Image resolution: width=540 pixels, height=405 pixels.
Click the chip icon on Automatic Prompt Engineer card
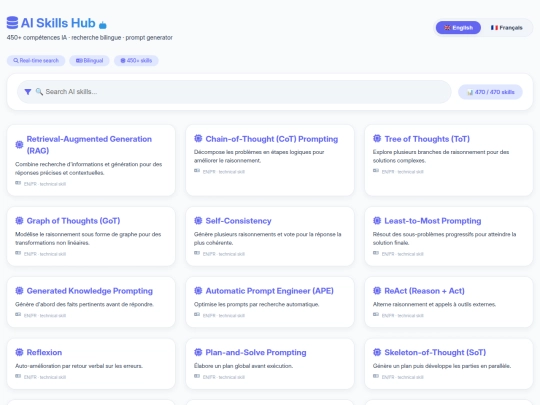click(x=198, y=291)
